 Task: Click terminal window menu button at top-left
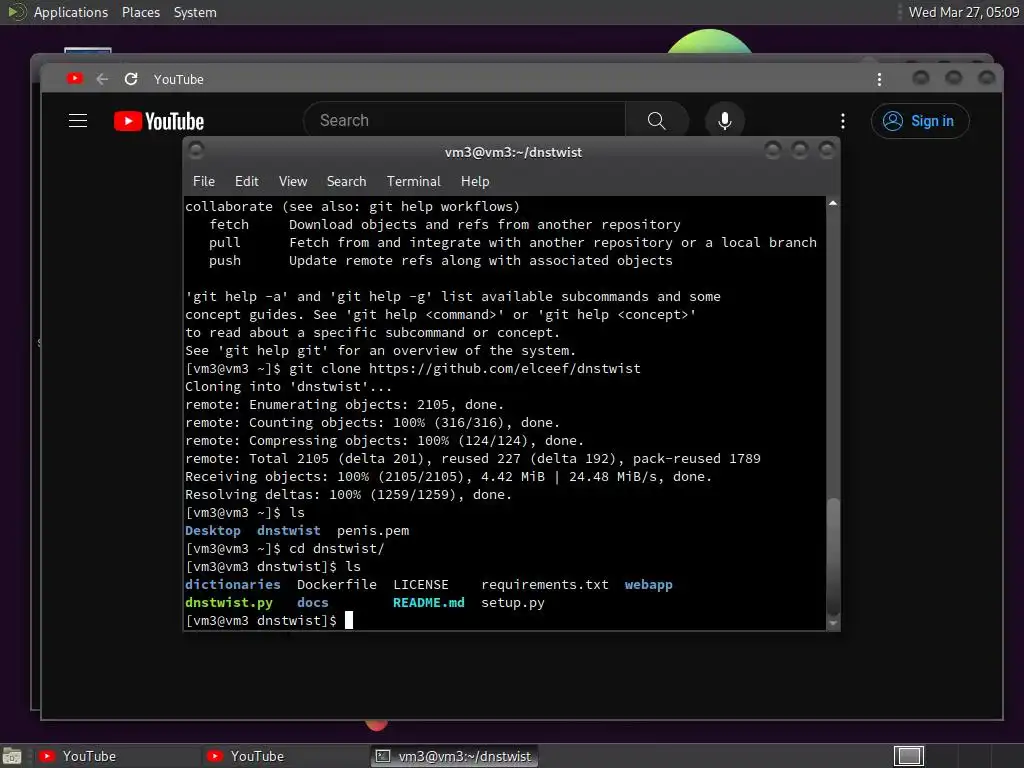pos(196,151)
